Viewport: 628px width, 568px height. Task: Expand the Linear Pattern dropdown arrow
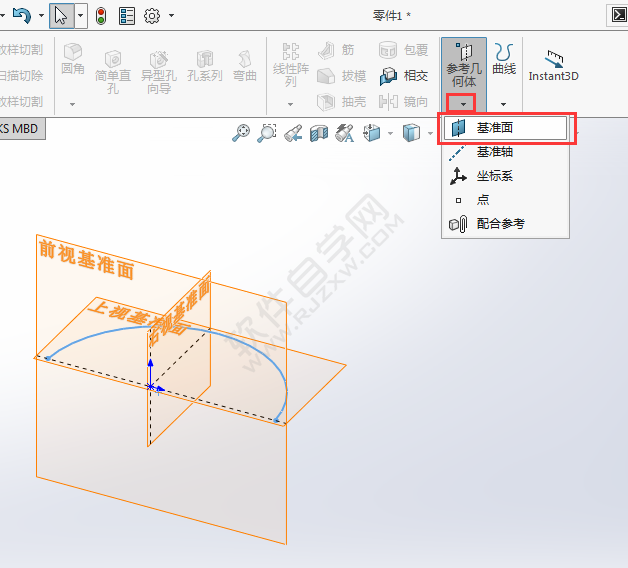(x=291, y=104)
